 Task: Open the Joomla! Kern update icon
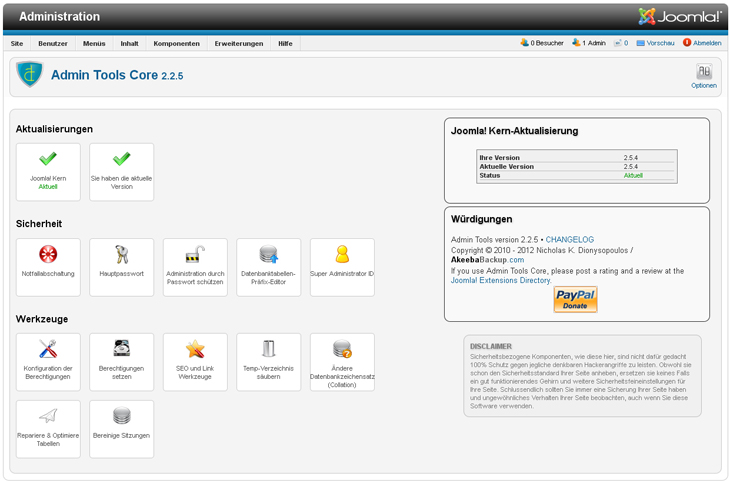click(48, 172)
